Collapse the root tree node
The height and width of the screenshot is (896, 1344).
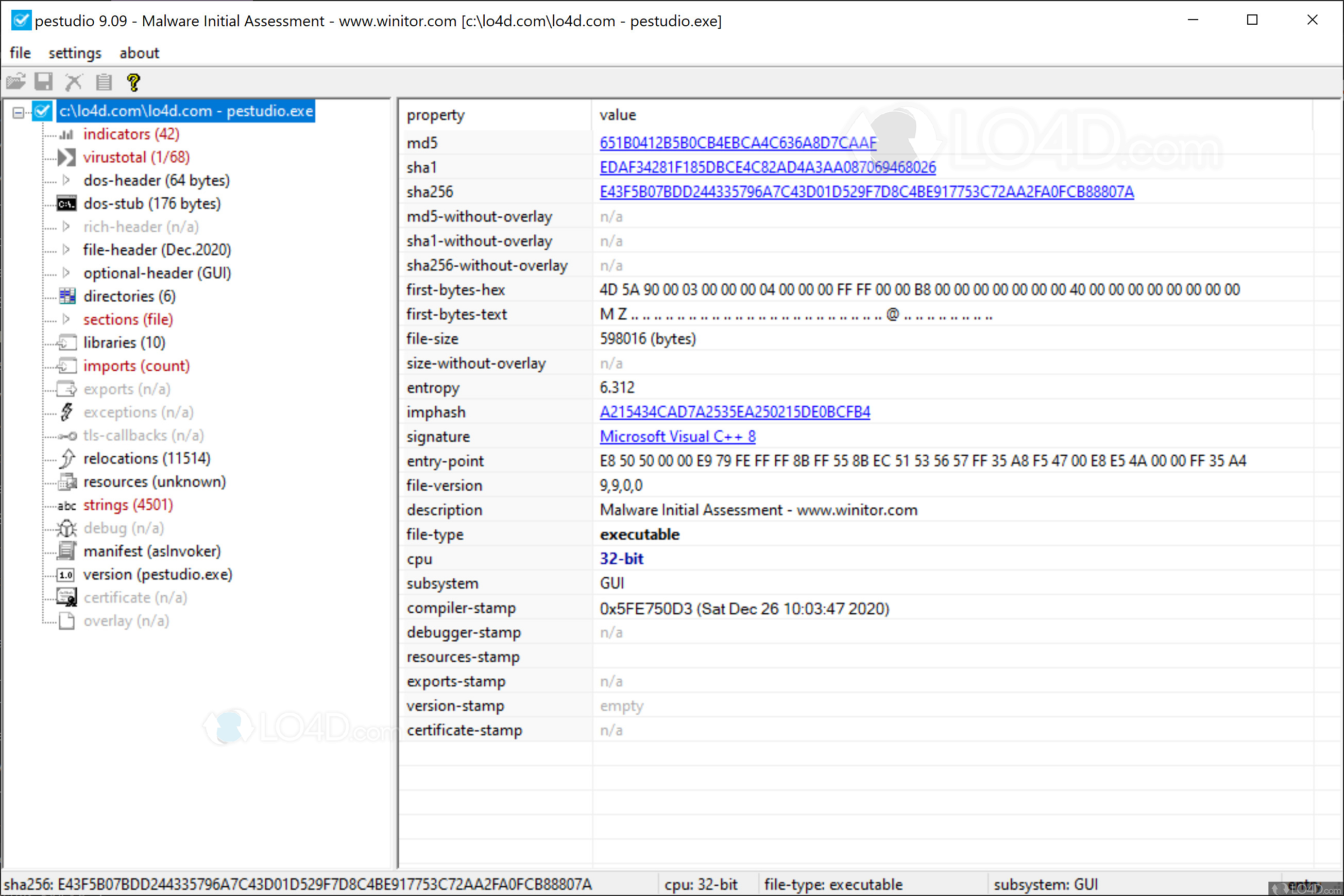(x=19, y=111)
